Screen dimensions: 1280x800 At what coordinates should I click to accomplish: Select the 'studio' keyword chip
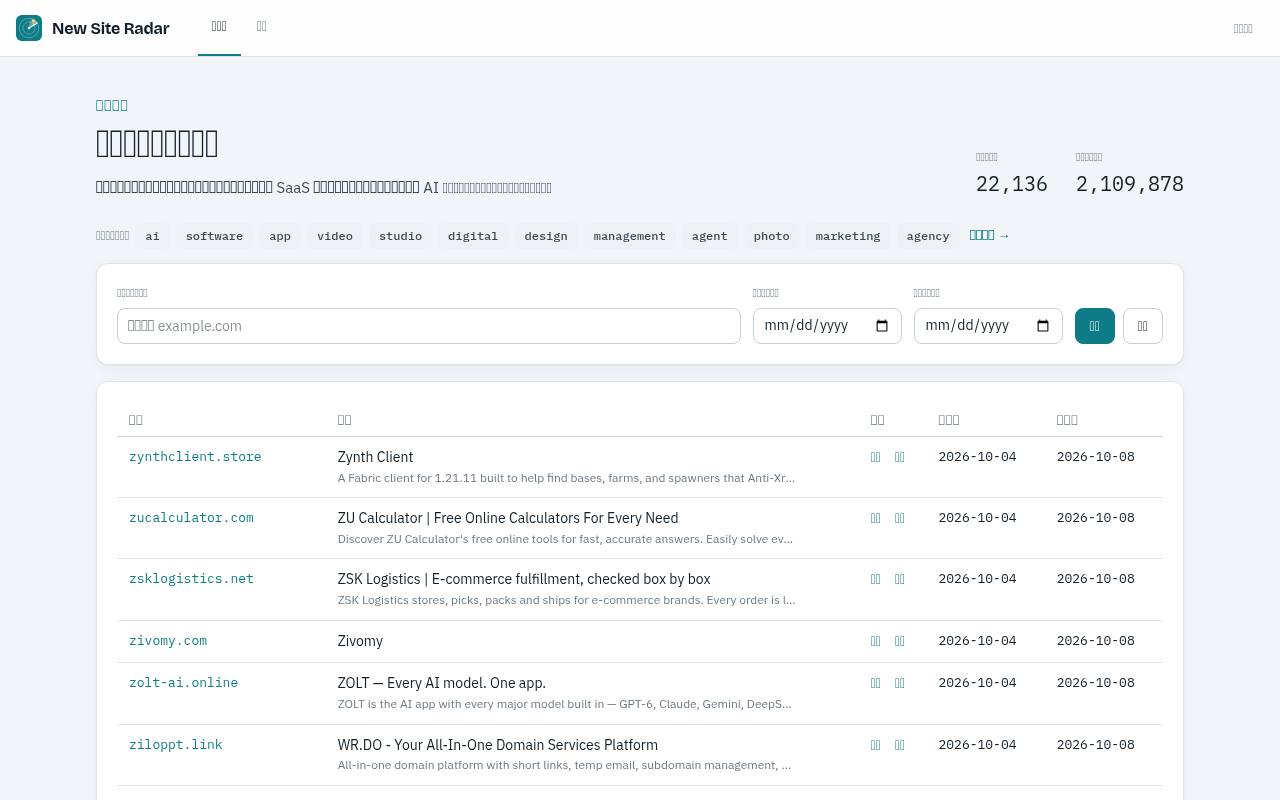click(x=400, y=236)
